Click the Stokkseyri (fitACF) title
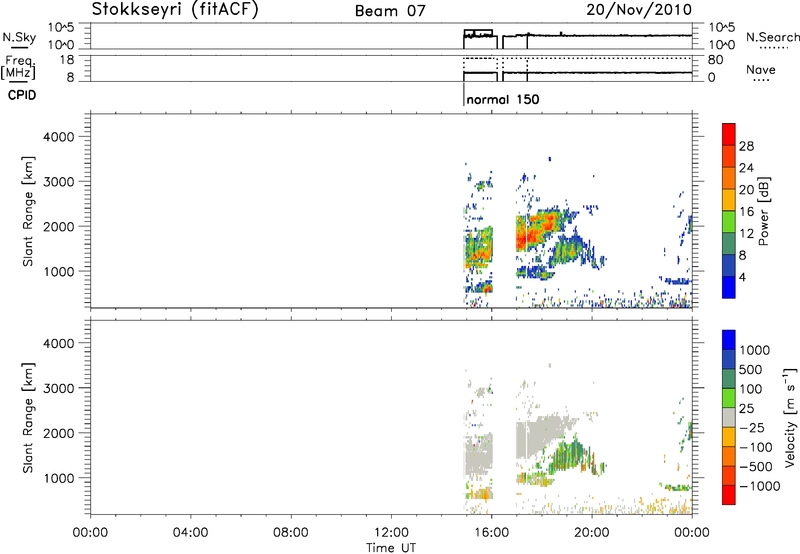This screenshot has width=800, height=554. pyautogui.click(x=175, y=10)
